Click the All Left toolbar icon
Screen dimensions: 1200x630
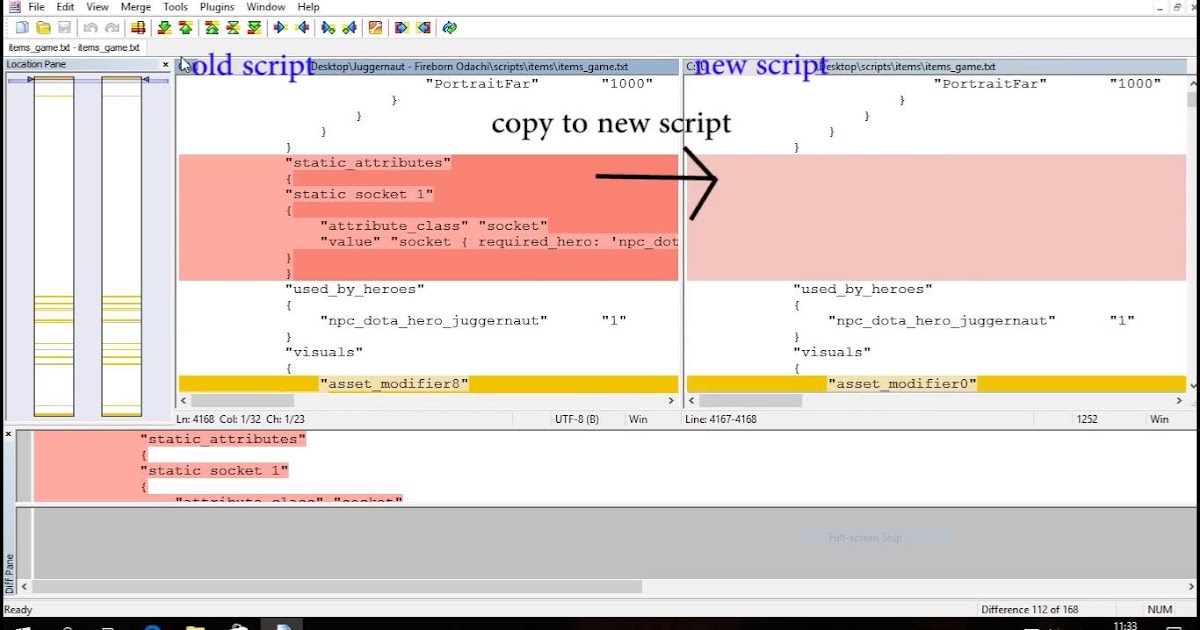pos(423,28)
